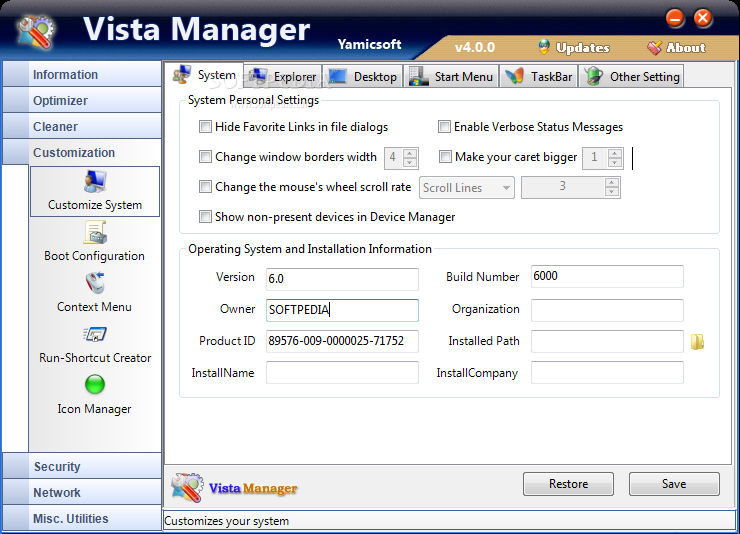Expand the Information section
740x534 pixels.
82,74
